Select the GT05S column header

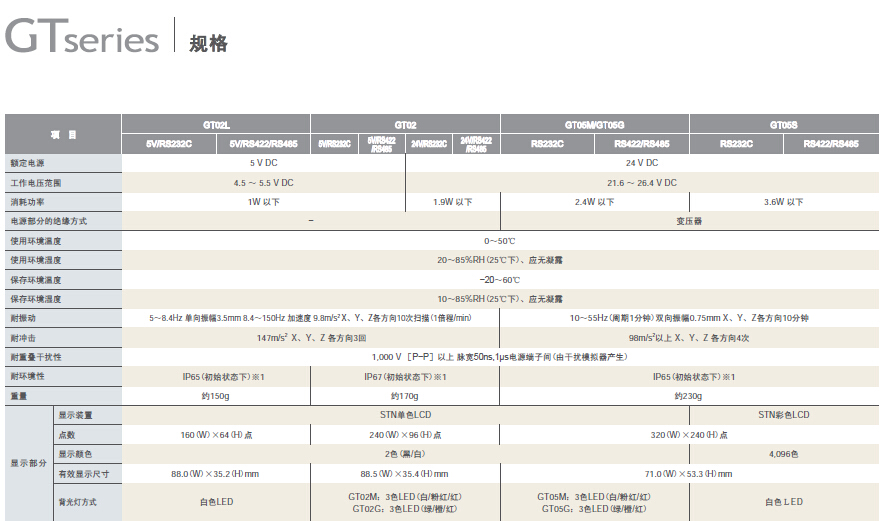tap(783, 125)
